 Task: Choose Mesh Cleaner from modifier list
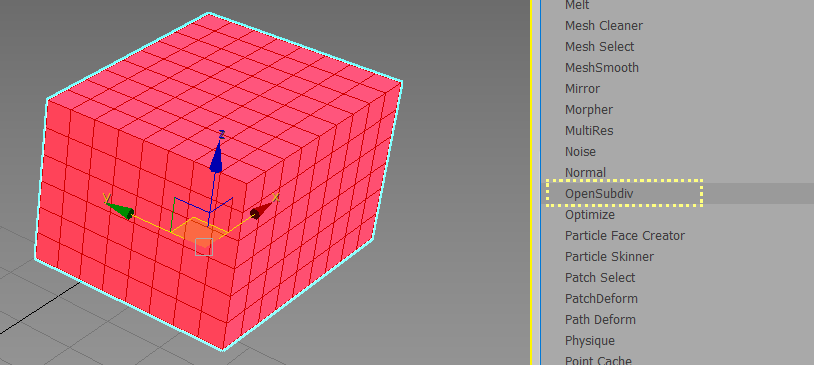[677, 25]
